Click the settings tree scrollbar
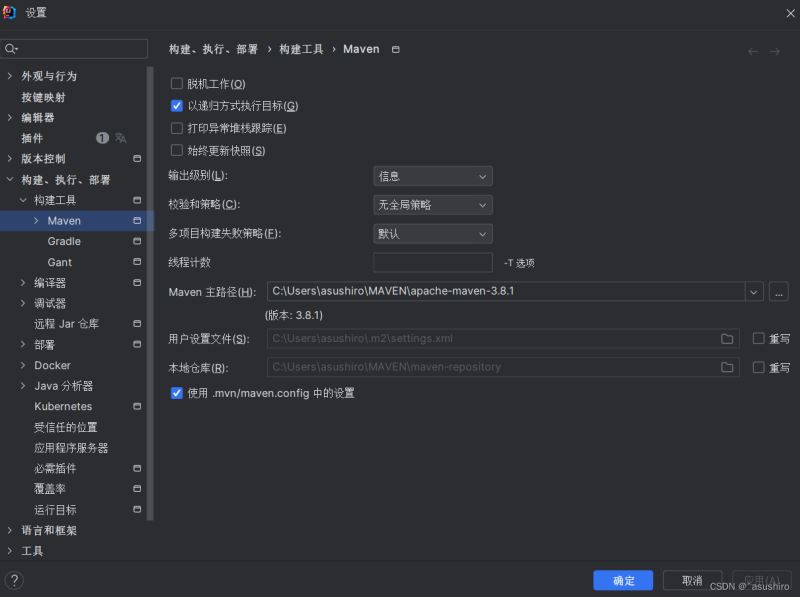This screenshot has width=800, height=597. coord(150,293)
